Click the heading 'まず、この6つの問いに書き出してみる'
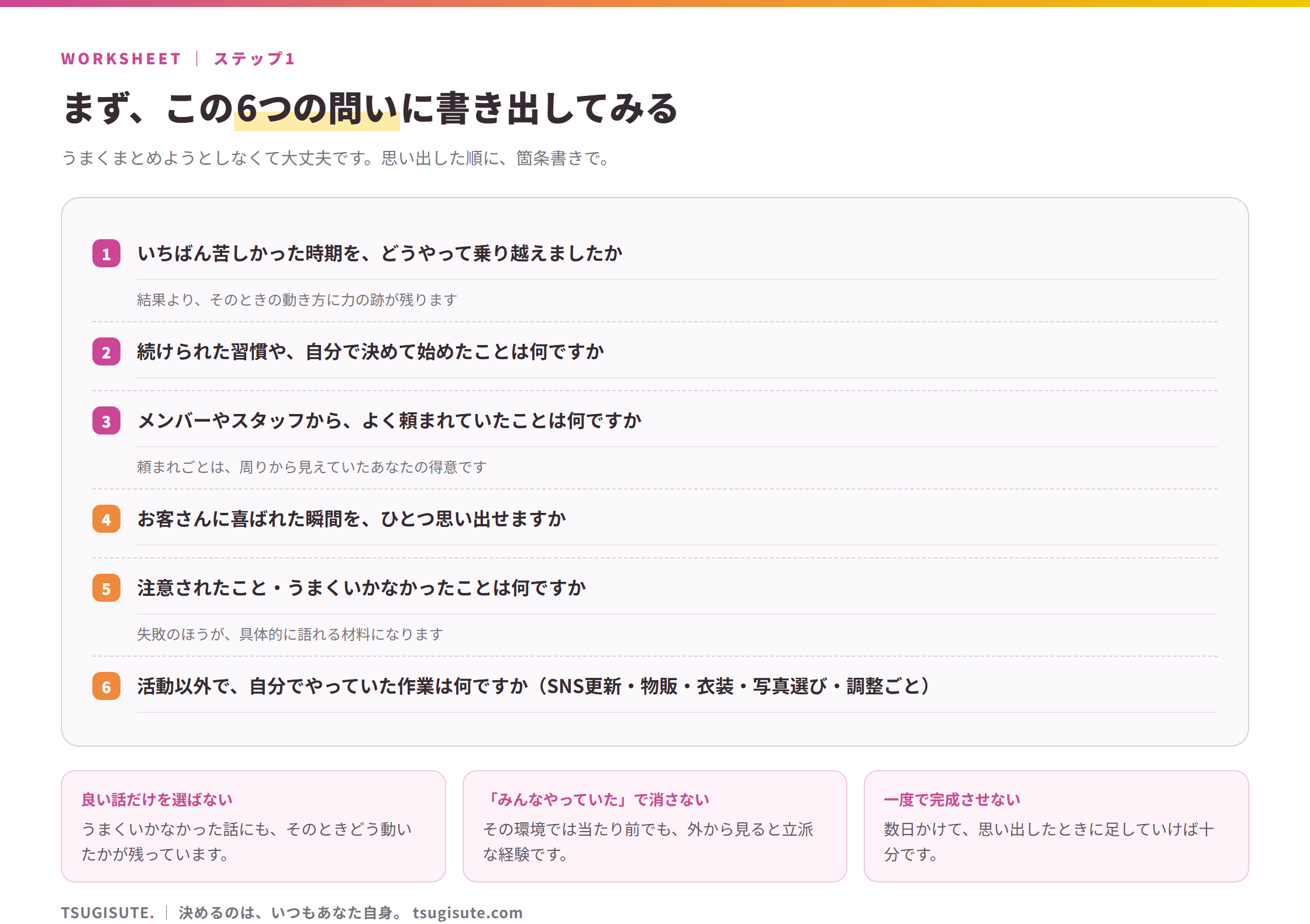 tap(370, 109)
